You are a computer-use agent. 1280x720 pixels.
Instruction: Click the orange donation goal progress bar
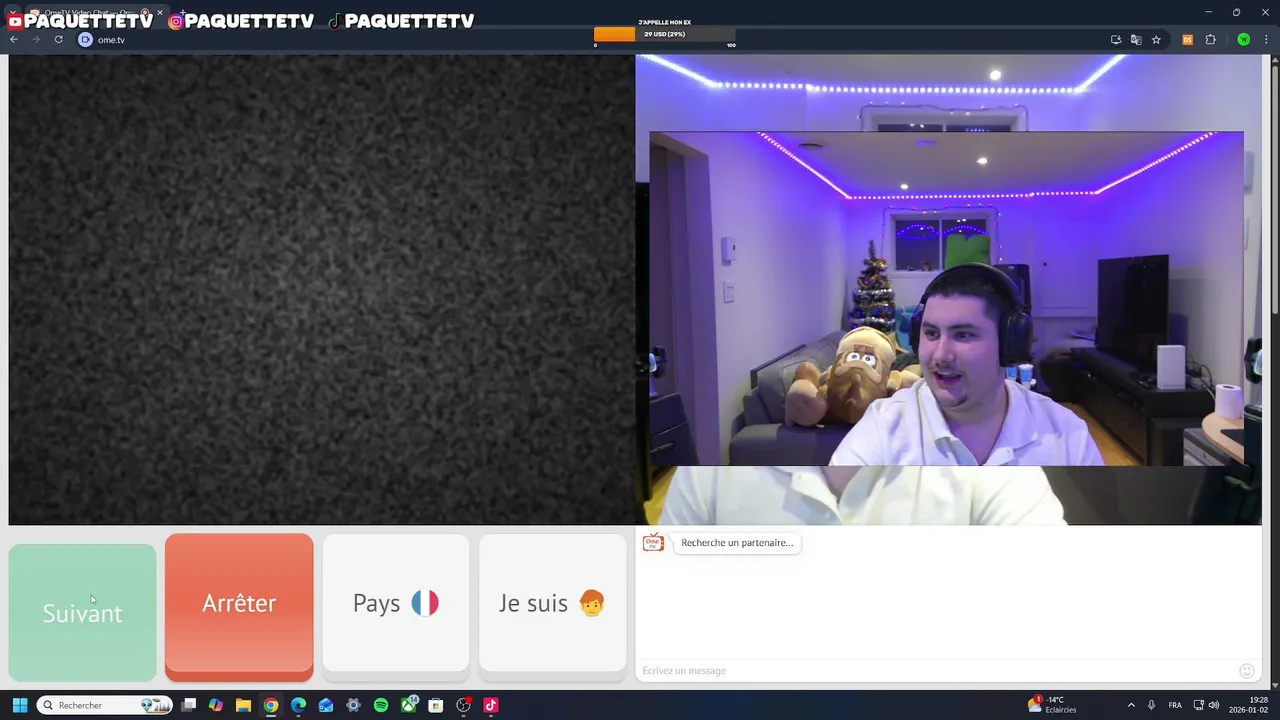[x=665, y=34]
